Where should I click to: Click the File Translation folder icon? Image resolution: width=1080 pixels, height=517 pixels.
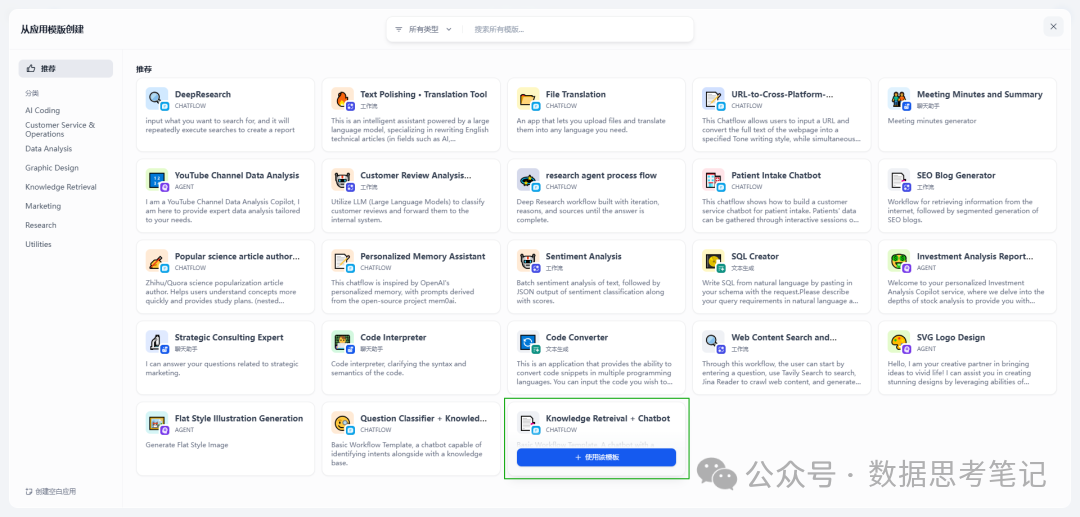528,98
